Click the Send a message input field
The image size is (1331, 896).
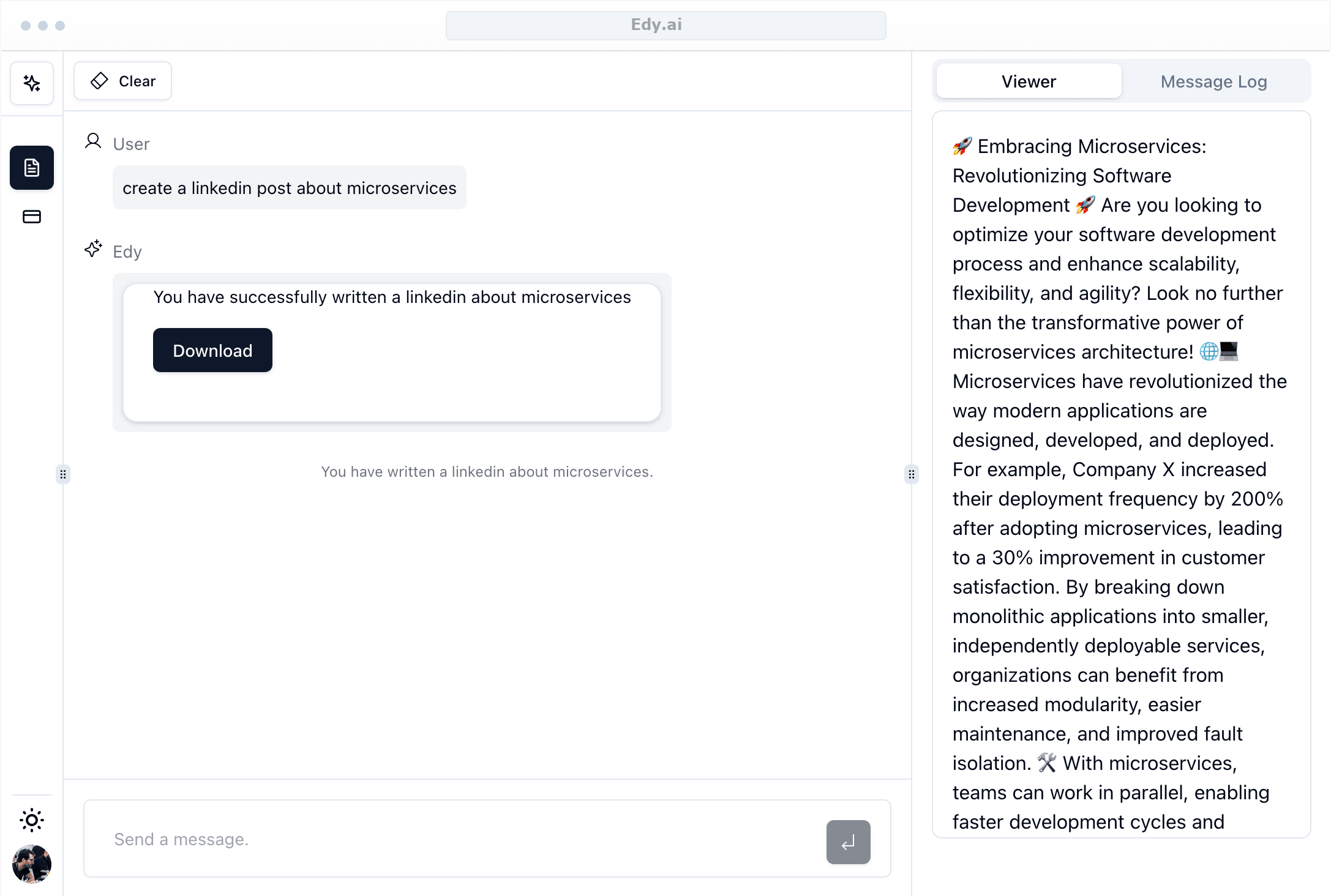(453, 839)
